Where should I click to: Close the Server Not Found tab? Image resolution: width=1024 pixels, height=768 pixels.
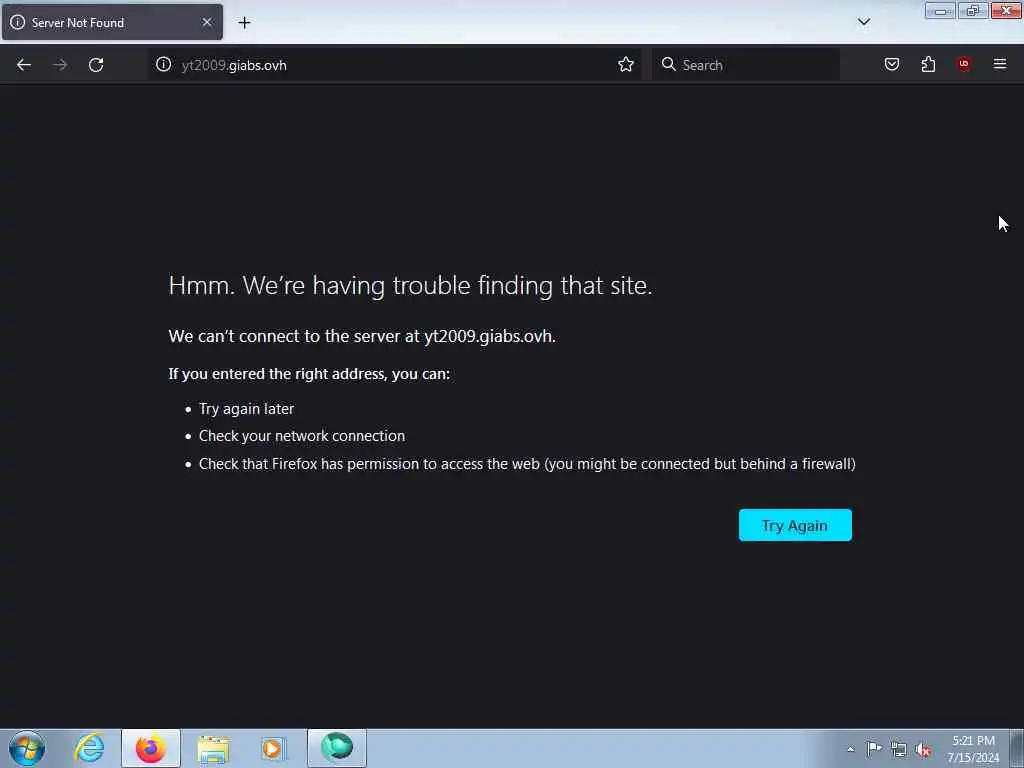pyautogui.click(x=207, y=22)
